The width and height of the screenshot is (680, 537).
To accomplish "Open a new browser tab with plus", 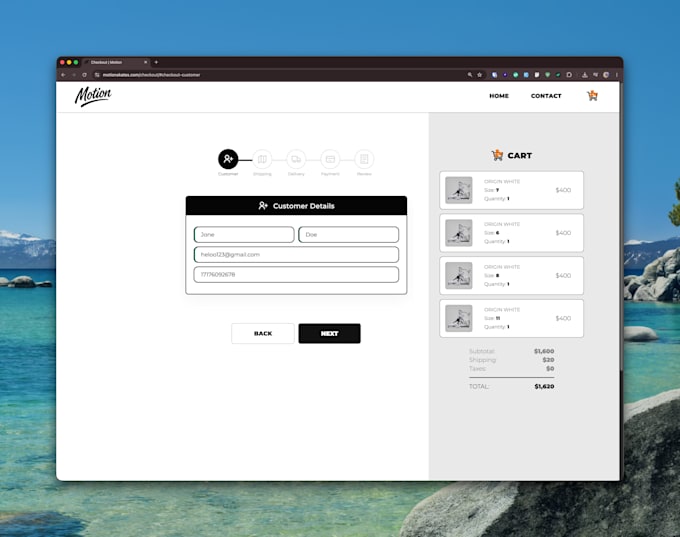I will pos(156,62).
